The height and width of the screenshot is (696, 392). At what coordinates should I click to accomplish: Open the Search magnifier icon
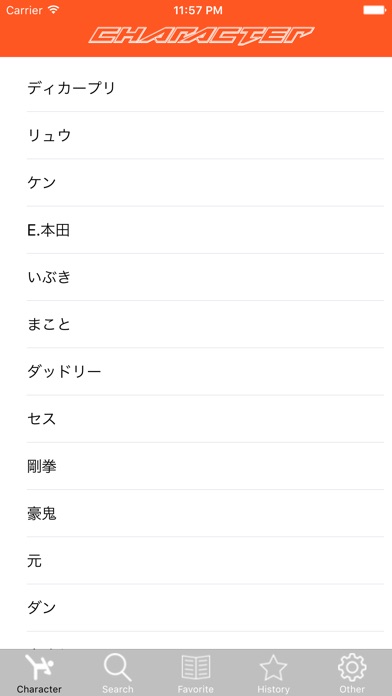click(117, 668)
